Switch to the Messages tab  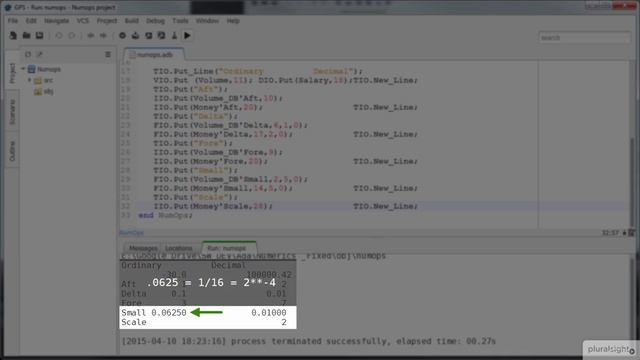pos(143,248)
